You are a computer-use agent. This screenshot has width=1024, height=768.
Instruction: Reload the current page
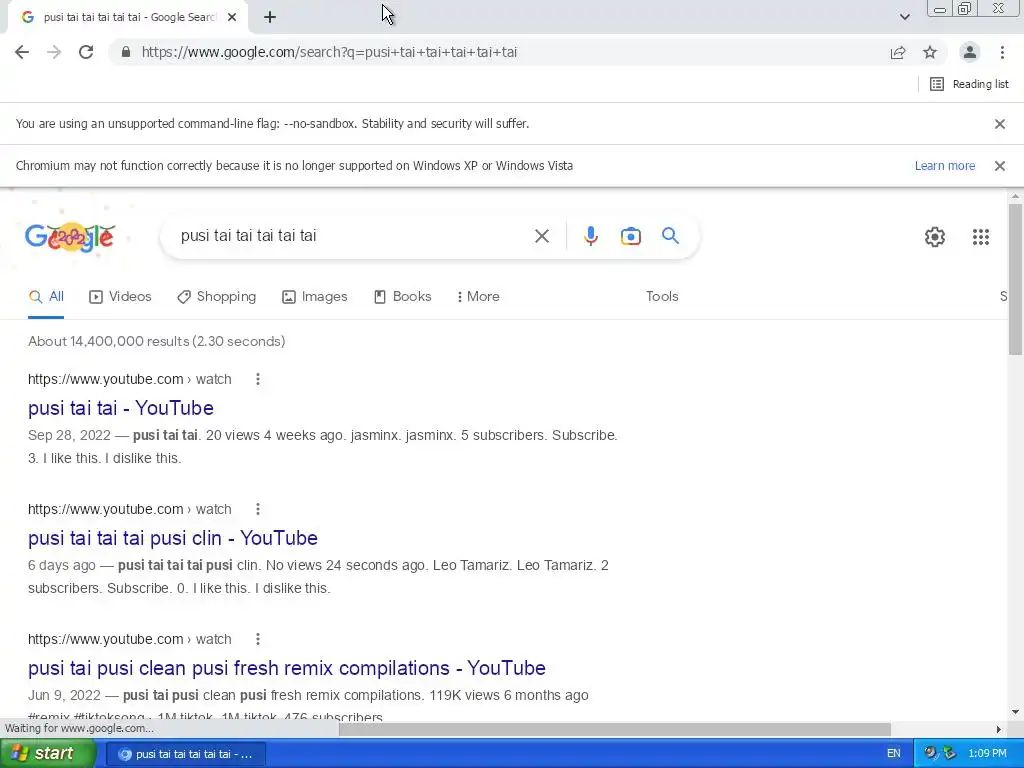tap(86, 52)
